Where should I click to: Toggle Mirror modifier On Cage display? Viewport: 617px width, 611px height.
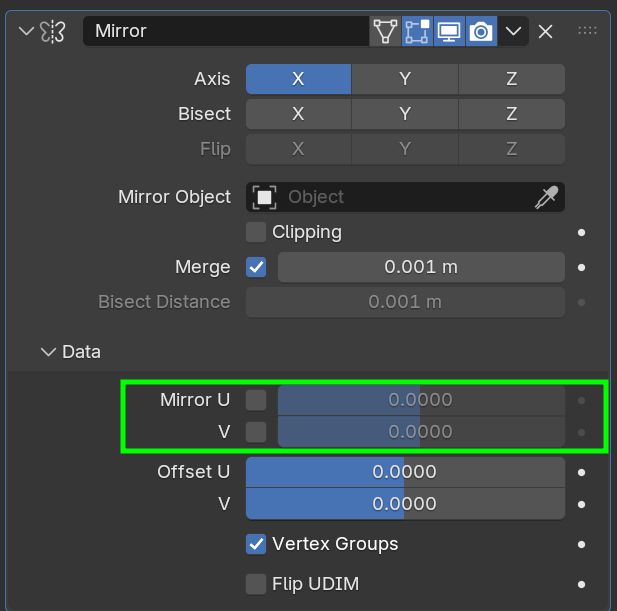click(385, 31)
